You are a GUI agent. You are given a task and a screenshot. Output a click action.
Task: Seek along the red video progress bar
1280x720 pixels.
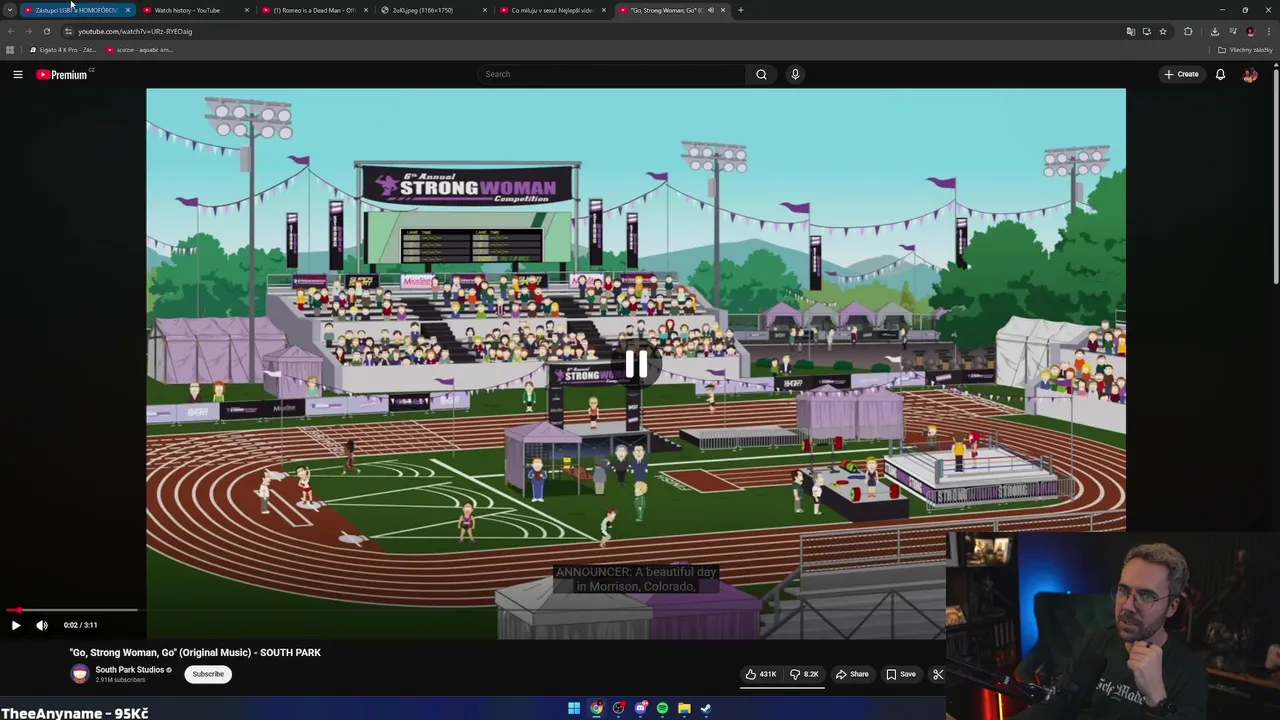pos(70,609)
